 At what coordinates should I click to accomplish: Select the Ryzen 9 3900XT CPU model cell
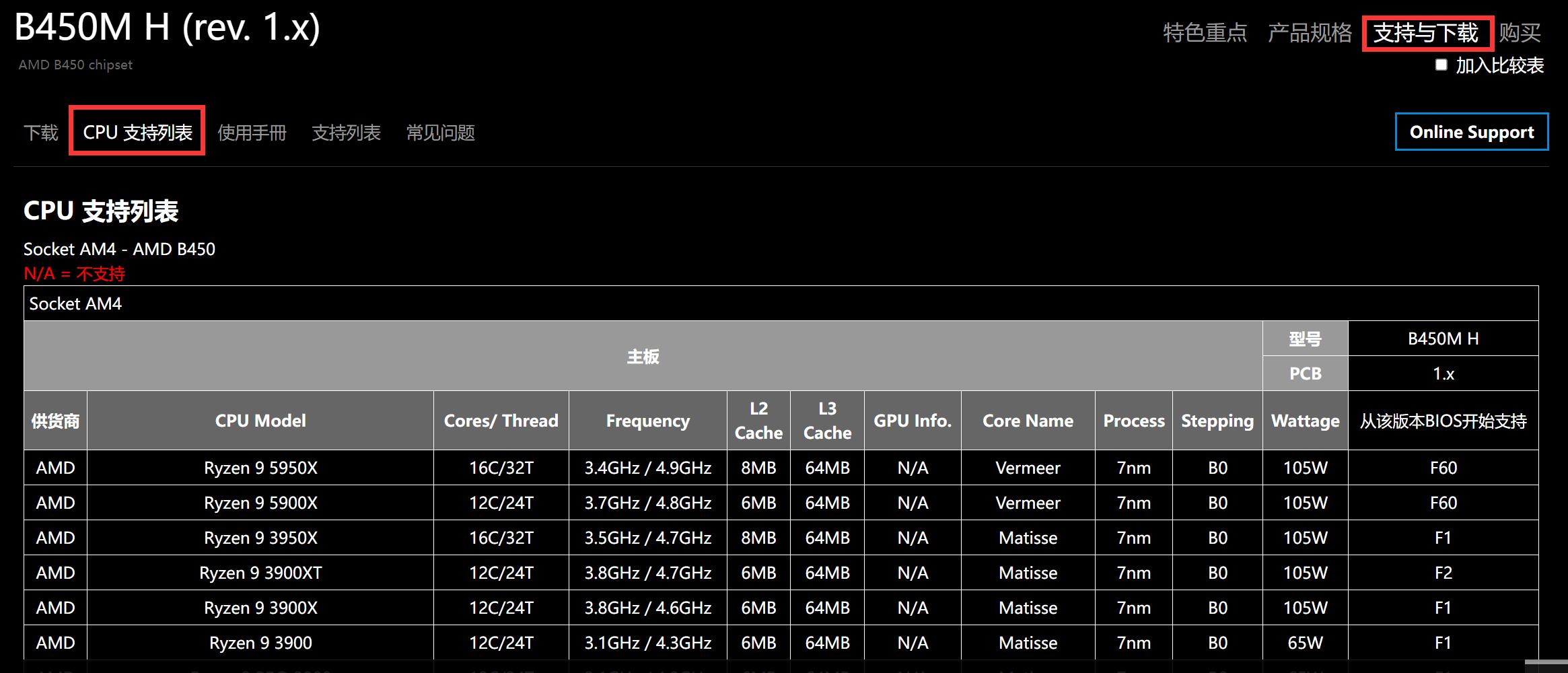click(260, 572)
